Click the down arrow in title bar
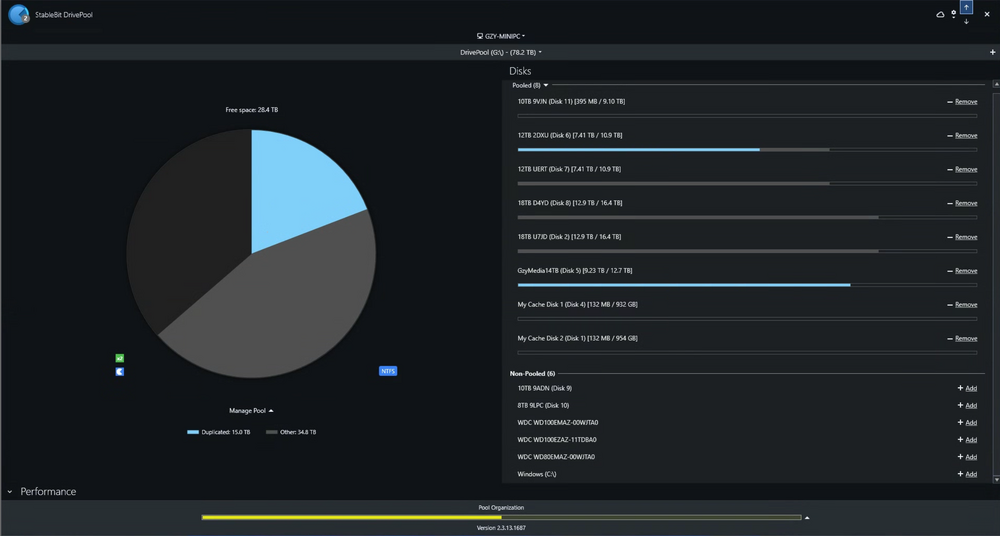Viewport: 1000px width, 536px height. [x=967, y=21]
